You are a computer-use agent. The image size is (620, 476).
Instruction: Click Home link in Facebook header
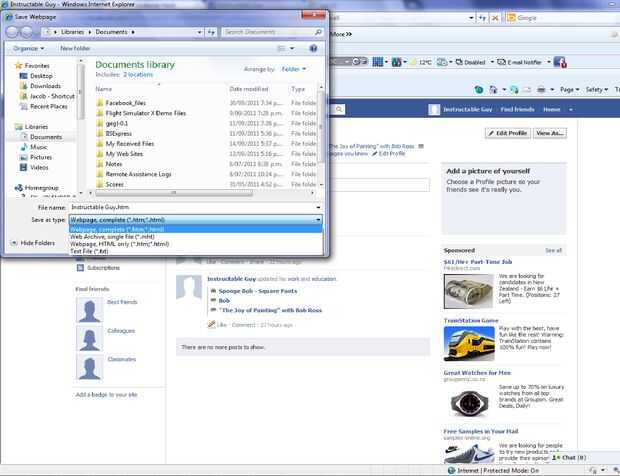click(552, 110)
